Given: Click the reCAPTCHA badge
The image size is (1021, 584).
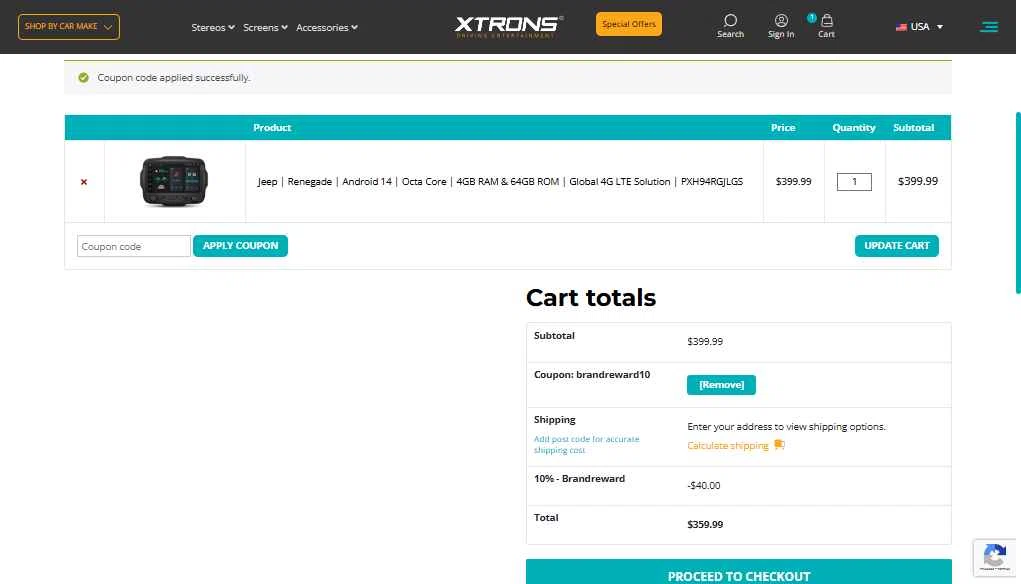Looking at the screenshot, I should pos(994,557).
